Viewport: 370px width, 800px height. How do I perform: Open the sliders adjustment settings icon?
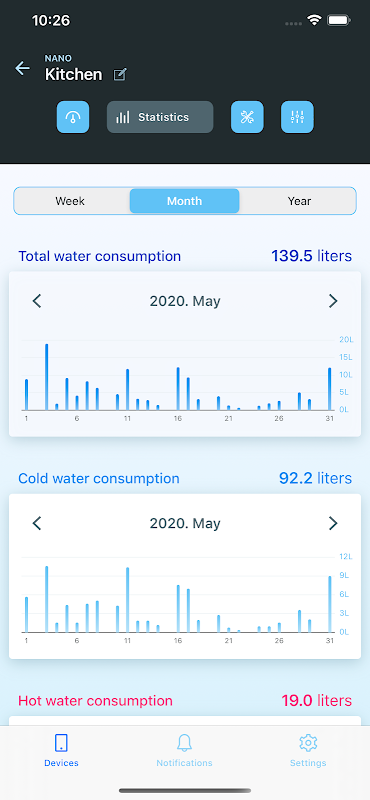(x=298, y=117)
